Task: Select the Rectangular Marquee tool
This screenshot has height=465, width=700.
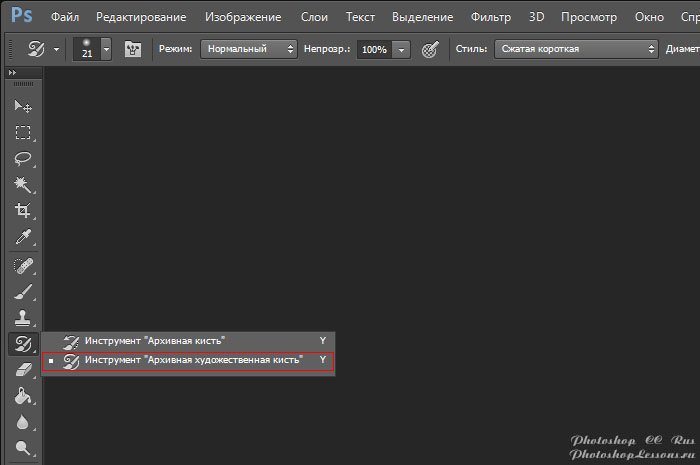Action: click(22, 133)
